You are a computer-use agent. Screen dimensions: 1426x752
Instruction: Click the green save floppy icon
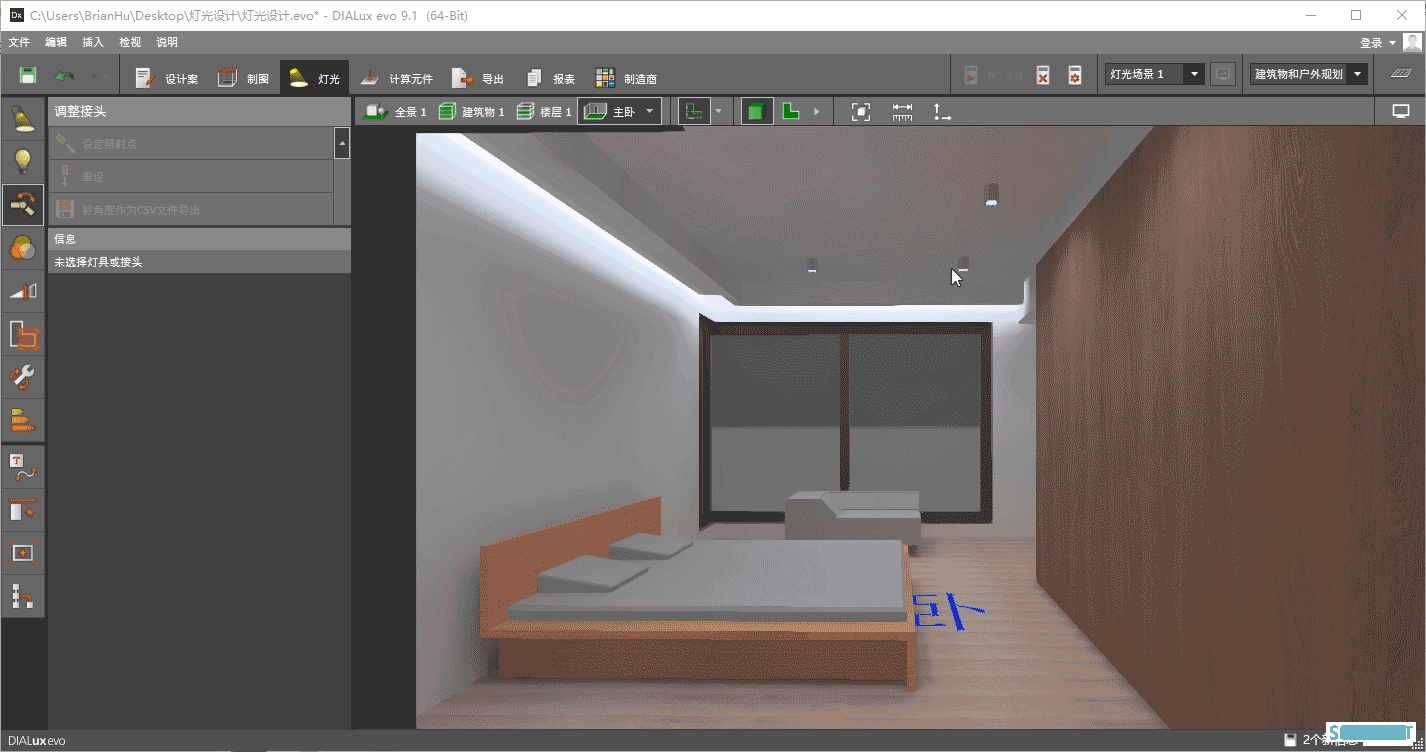coord(28,76)
